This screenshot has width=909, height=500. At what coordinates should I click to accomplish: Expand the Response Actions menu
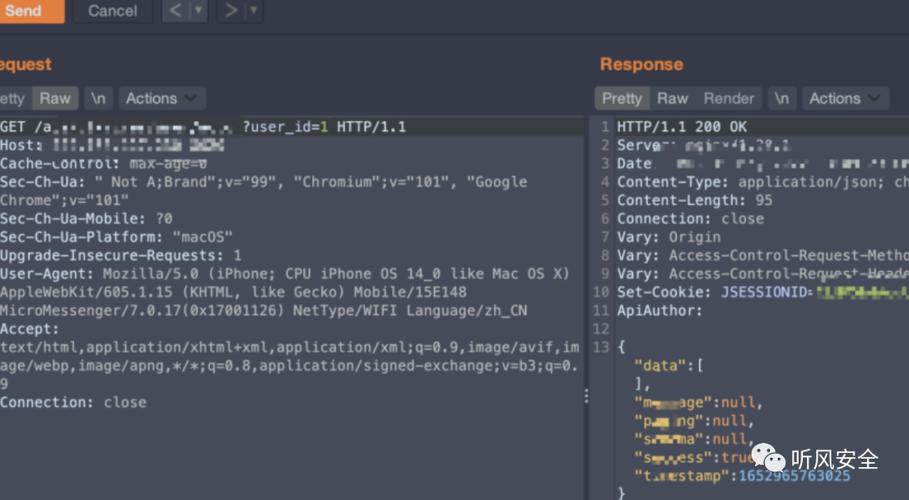pos(845,98)
